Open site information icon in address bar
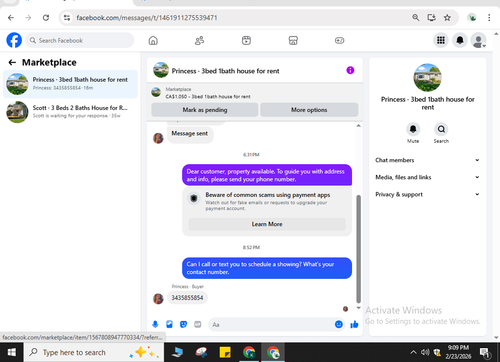Image resolution: width=500 pixels, height=362 pixels. coord(67,18)
